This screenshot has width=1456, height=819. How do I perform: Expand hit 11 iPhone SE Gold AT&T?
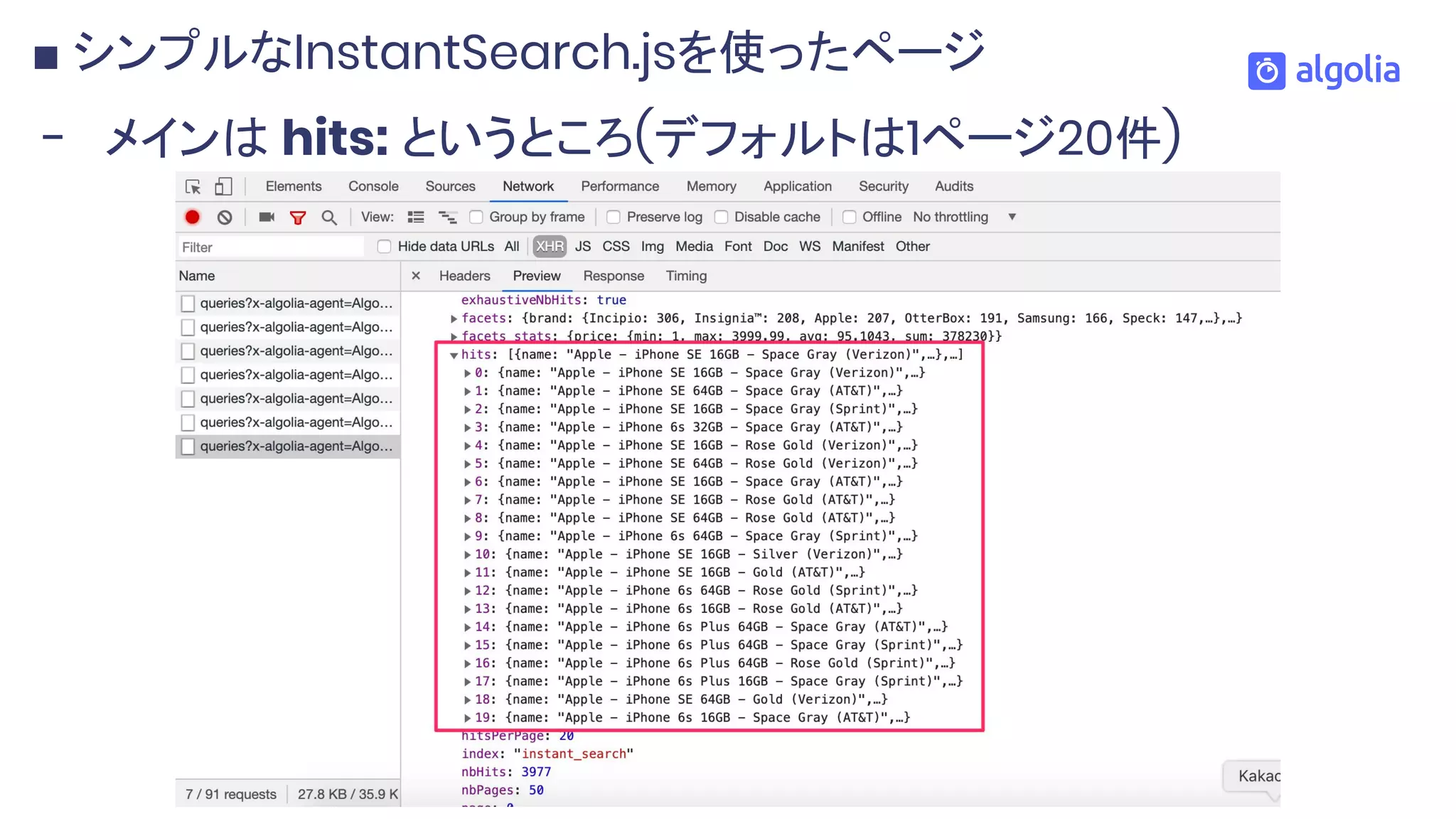coord(467,573)
